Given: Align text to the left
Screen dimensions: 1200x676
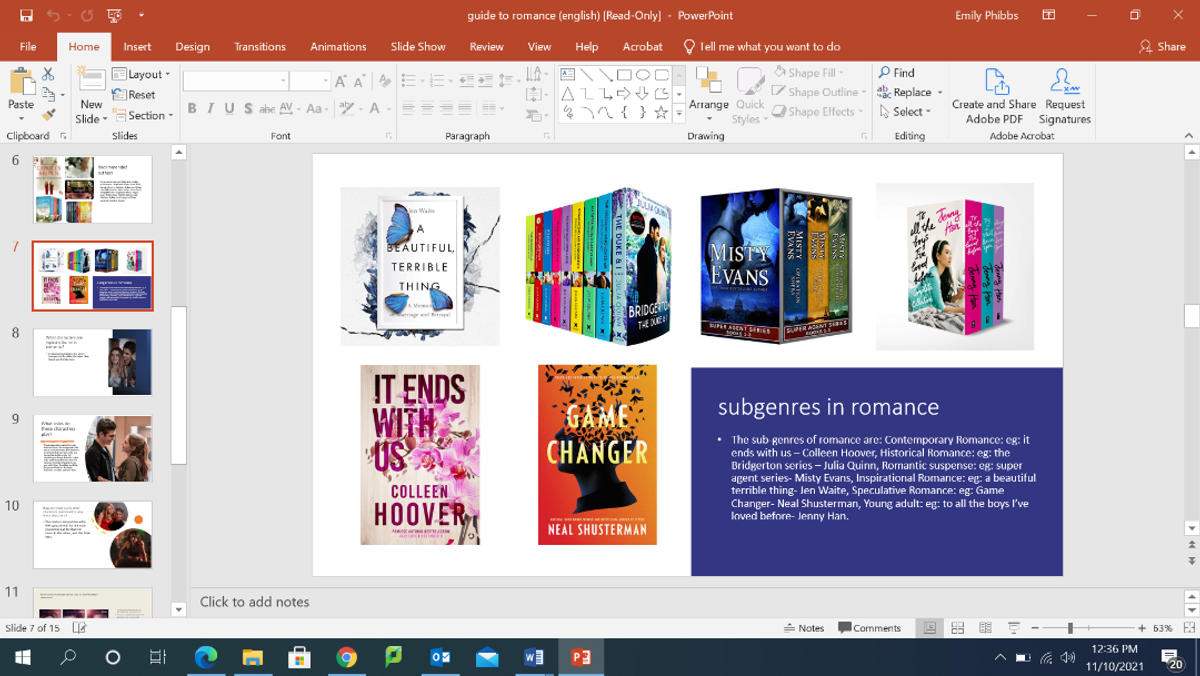Looking at the screenshot, I should click(x=409, y=108).
